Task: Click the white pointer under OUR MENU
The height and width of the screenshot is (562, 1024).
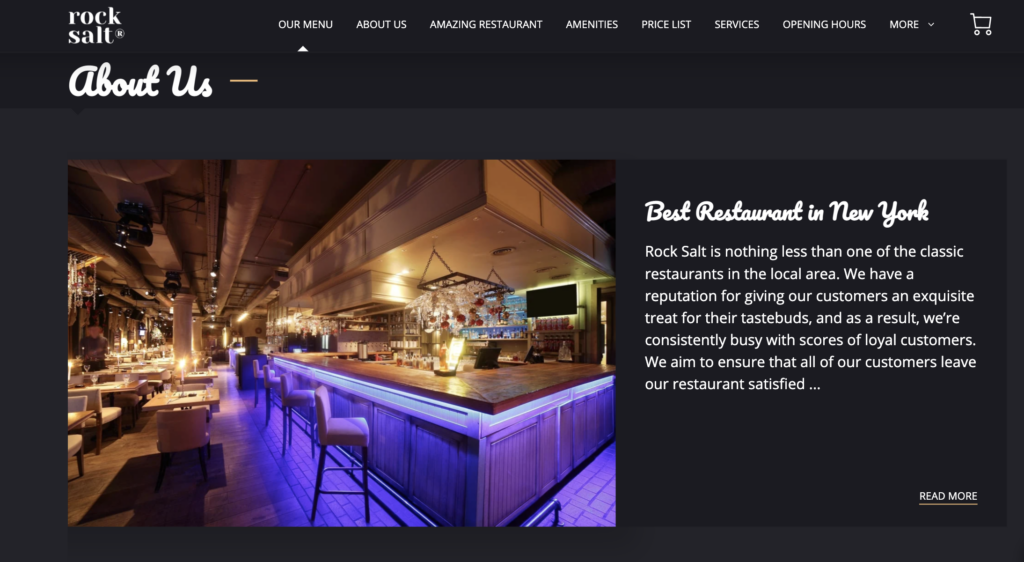Action: tap(303, 48)
